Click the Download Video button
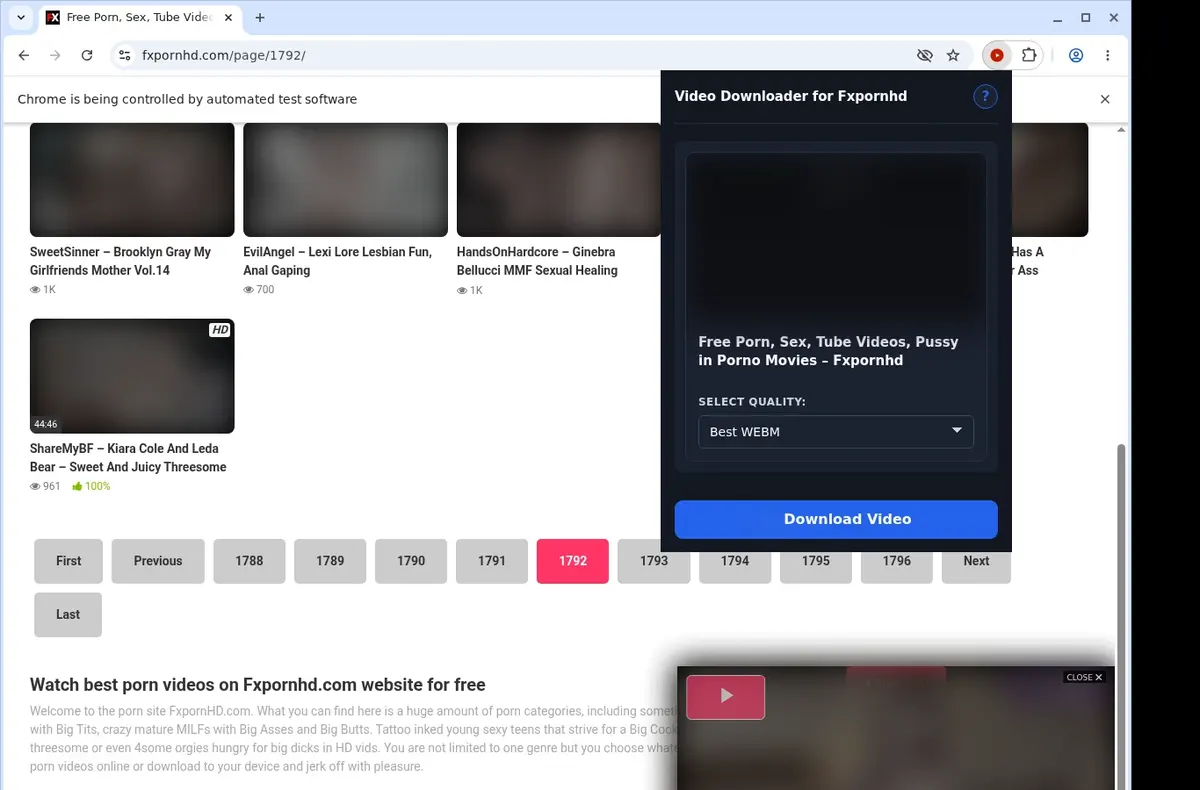 836,519
